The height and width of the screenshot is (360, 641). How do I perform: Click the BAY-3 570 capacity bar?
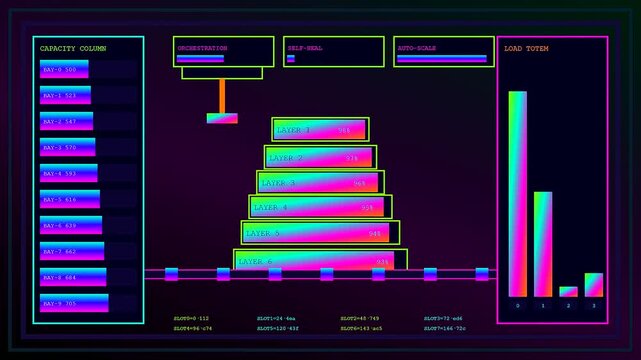tap(68, 147)
